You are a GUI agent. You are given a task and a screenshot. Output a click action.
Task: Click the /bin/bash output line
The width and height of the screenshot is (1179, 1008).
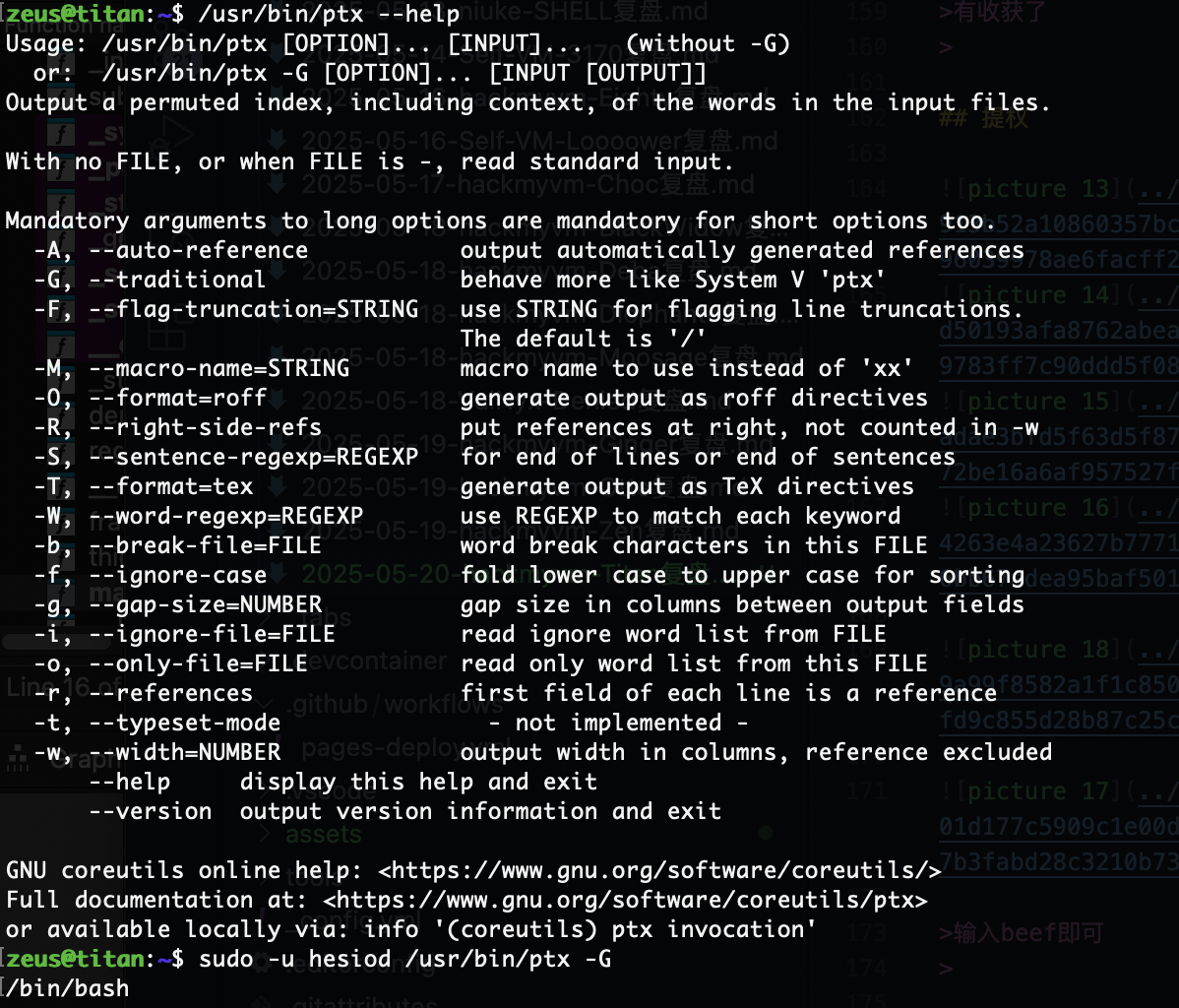pyautogui.click(x=67, y=988)
